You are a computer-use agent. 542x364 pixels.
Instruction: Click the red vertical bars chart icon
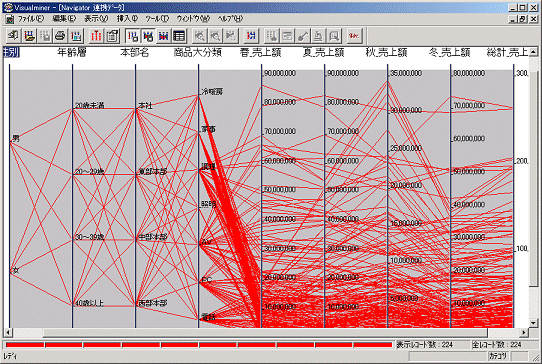click(96, 36)
